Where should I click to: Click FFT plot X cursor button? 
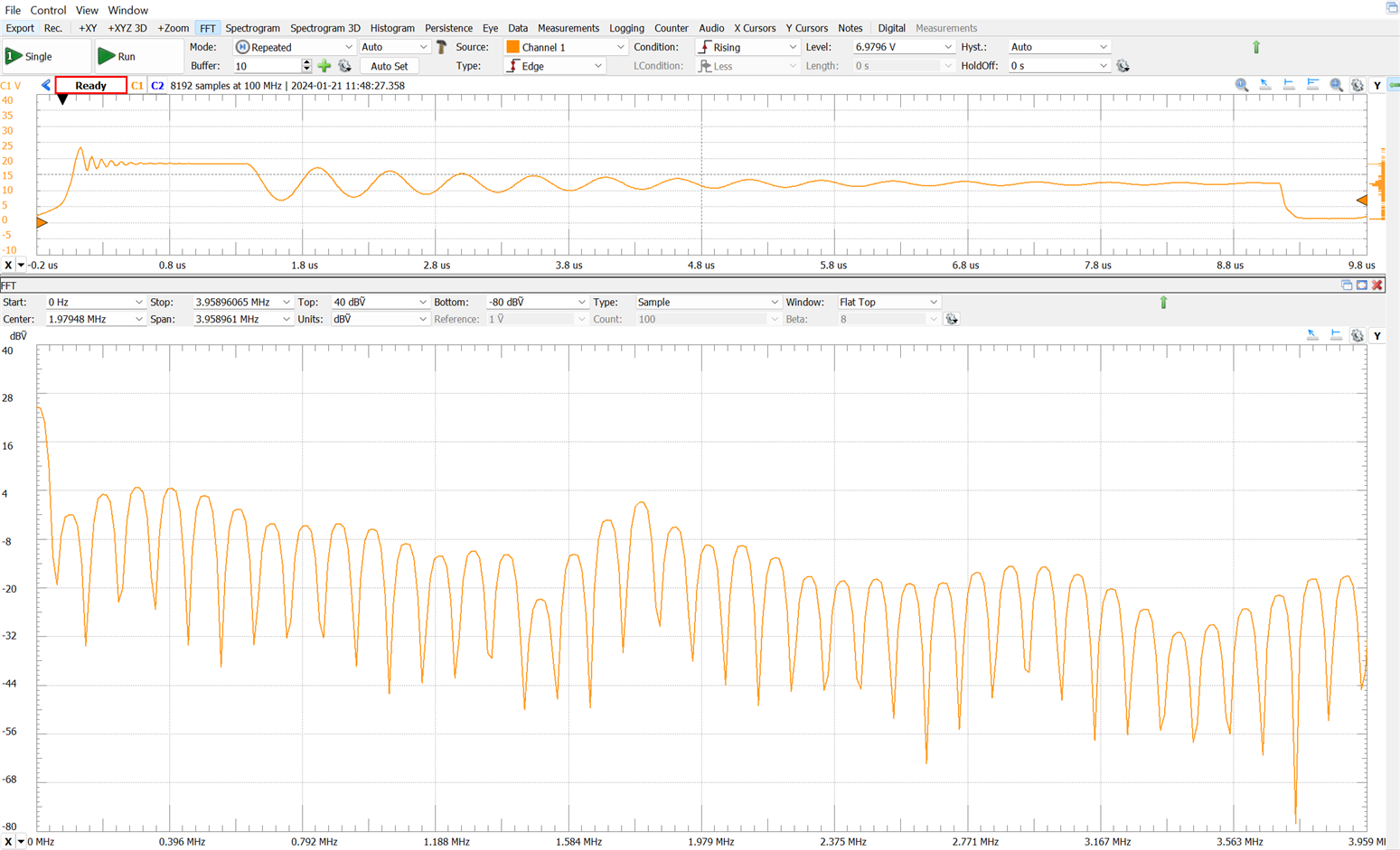[x=8, y=842]
